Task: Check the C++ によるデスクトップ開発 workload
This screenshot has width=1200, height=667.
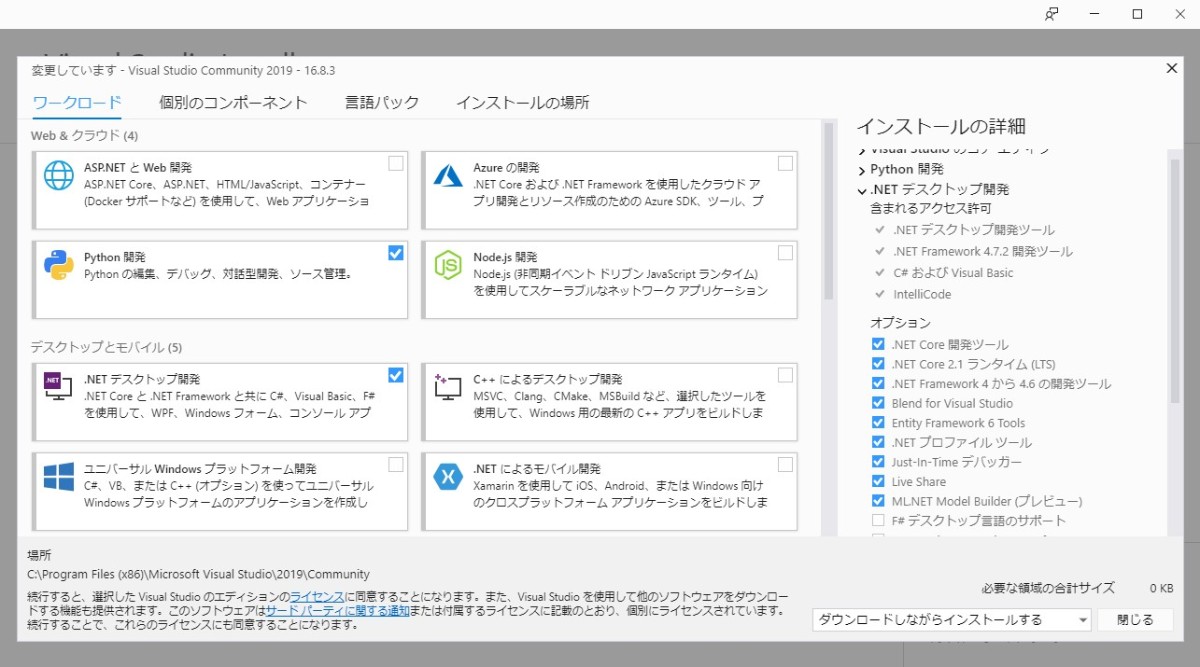Action: coord(785,375)
